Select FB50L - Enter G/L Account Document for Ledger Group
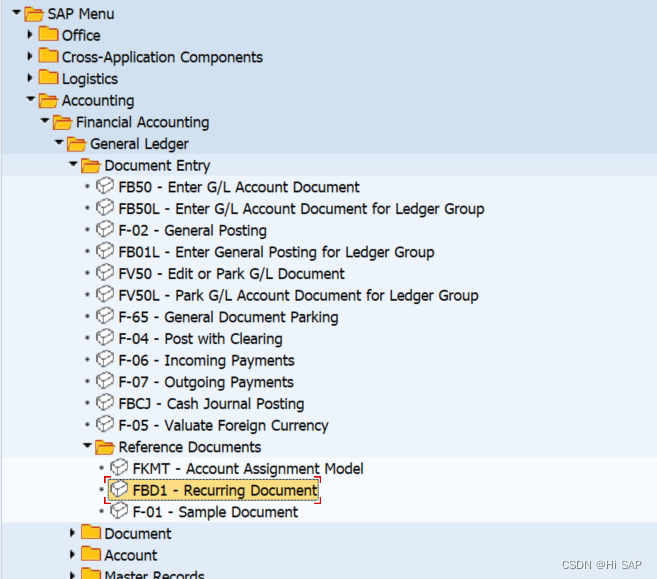Screen dimensions: 657x579 tap(301, 209)
